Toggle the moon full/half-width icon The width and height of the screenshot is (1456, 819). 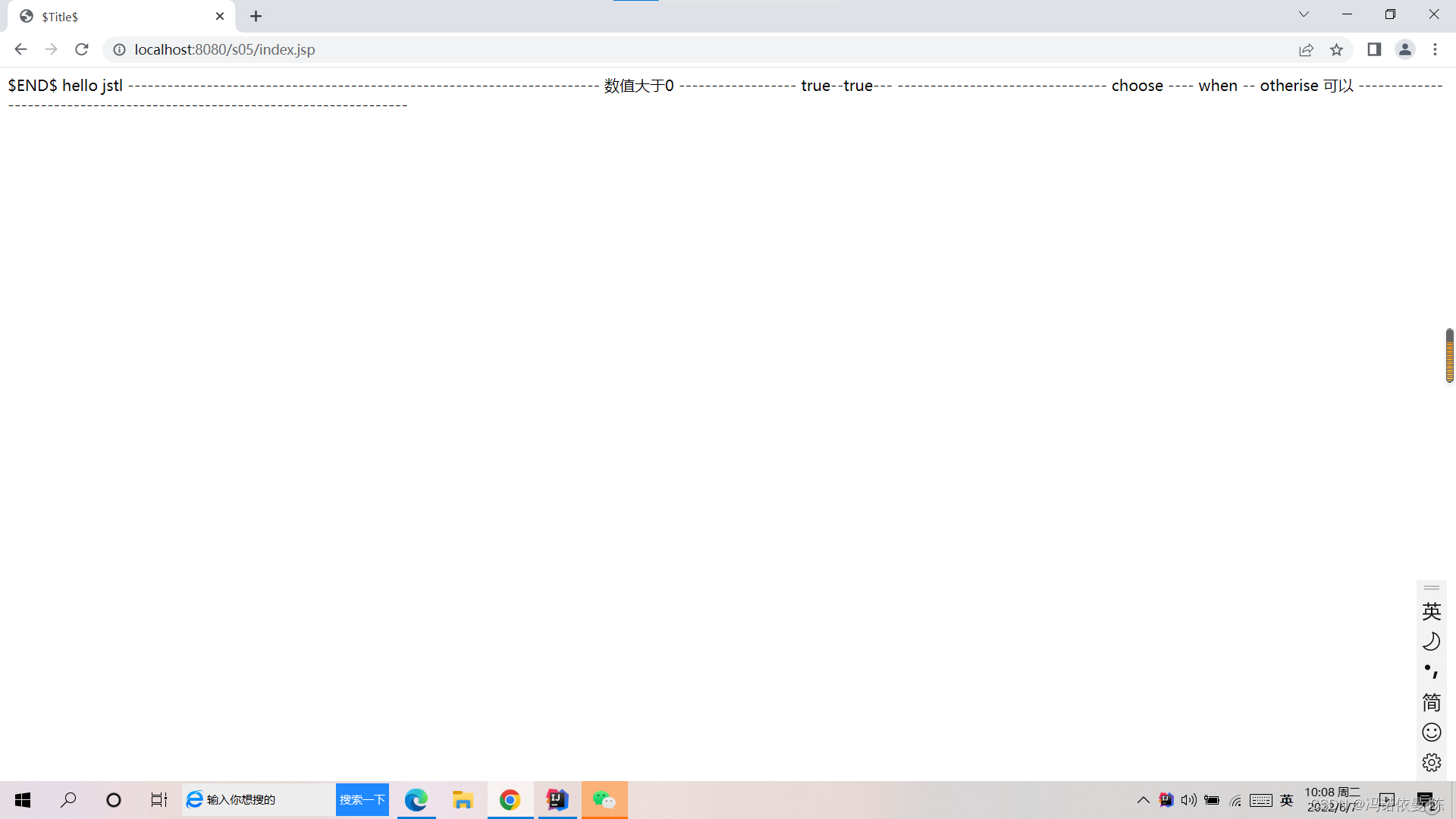pos(1432,641)
